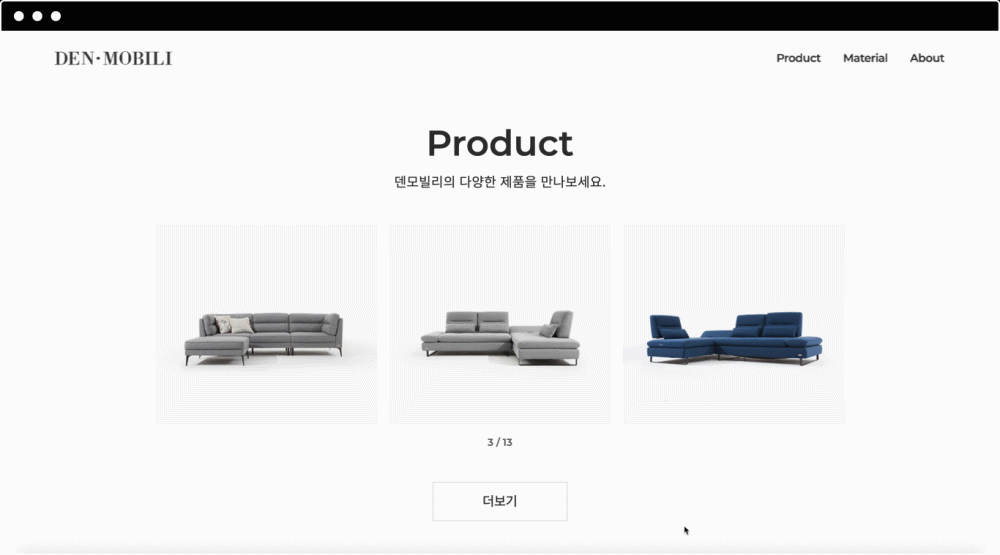Click the raised headrest of the blue sofa
1000x555 pixels.
click(x=669, y=327)
